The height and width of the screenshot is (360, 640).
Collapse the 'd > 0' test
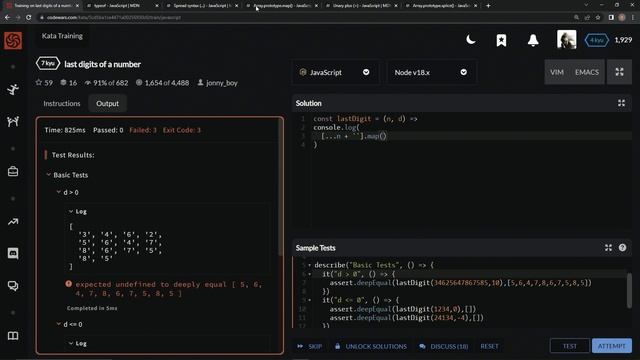pos(58,192)
